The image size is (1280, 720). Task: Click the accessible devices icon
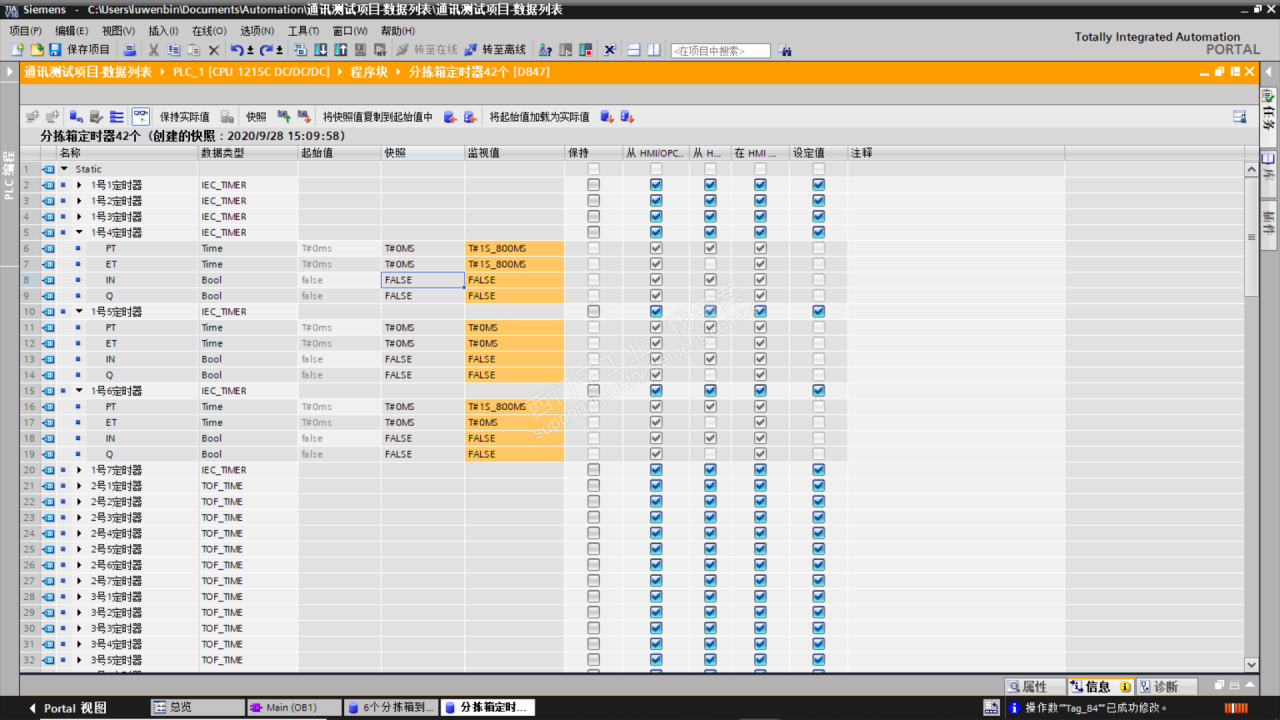[545, 49]
